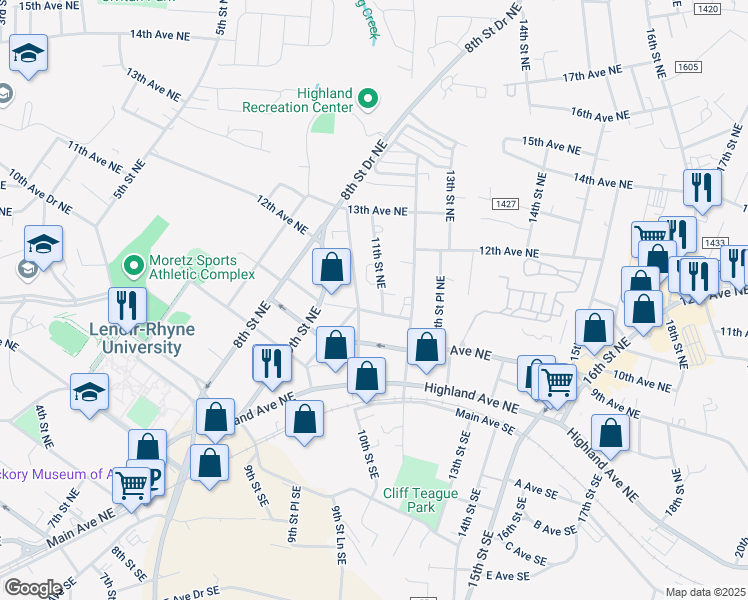Click the '9th St Pl SE' street label
748x600 pixels.
[294, 514]
